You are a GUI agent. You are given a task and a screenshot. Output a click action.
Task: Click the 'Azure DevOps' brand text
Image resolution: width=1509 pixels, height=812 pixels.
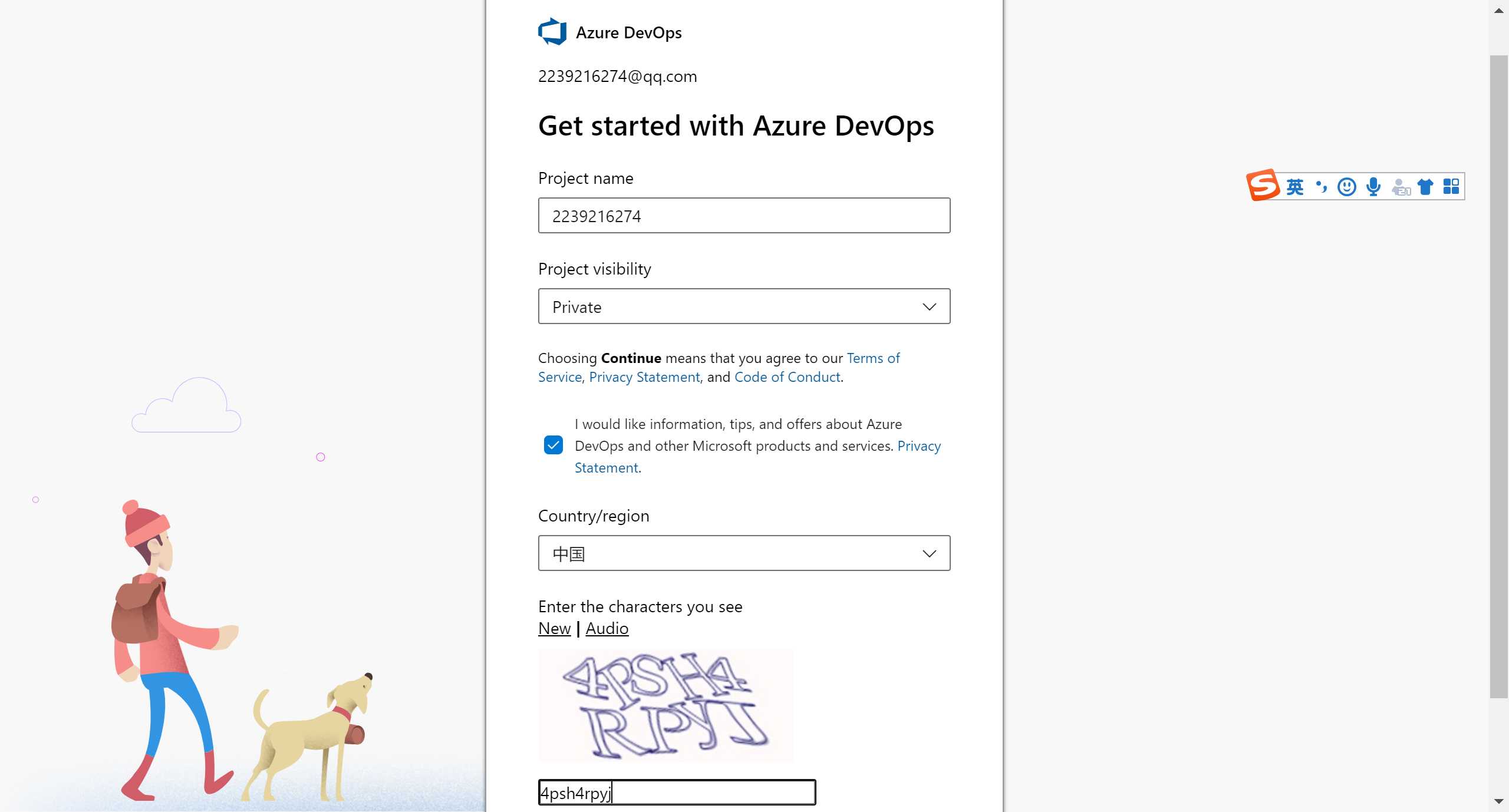point(628,33)
